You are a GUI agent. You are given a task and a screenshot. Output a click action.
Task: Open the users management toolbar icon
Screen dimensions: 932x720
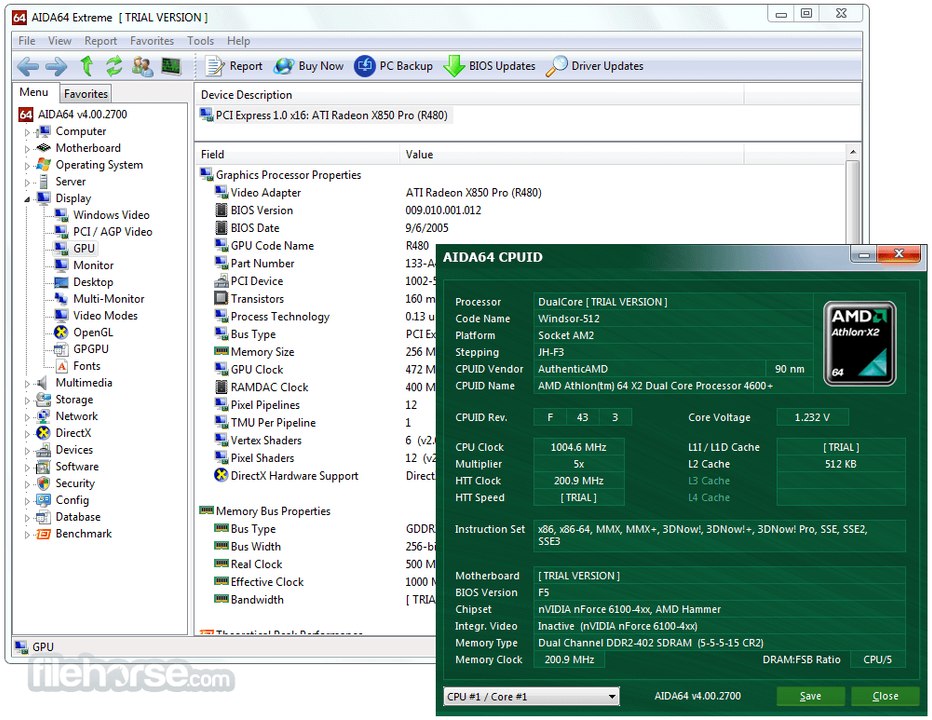click(x=143, y=66)
